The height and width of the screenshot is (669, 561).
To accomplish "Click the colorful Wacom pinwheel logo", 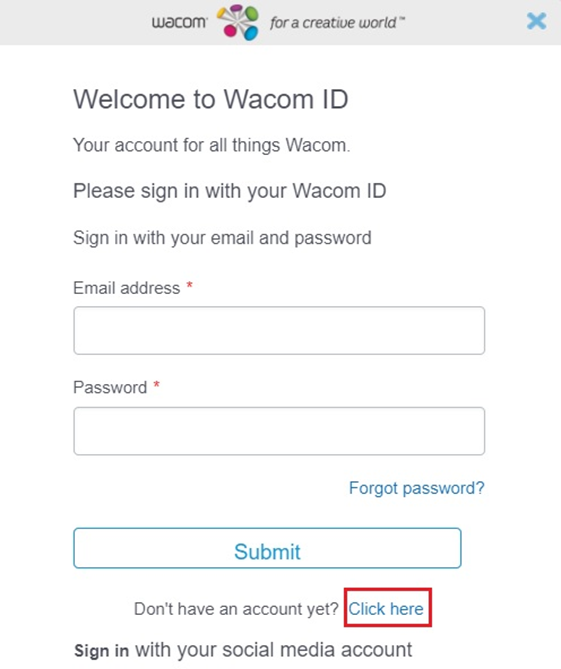I will click(238, 22).
